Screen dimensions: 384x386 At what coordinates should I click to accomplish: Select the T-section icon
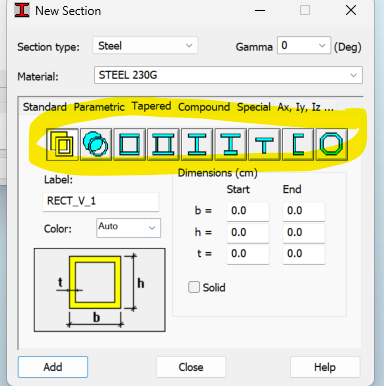[x=264, y=144]
